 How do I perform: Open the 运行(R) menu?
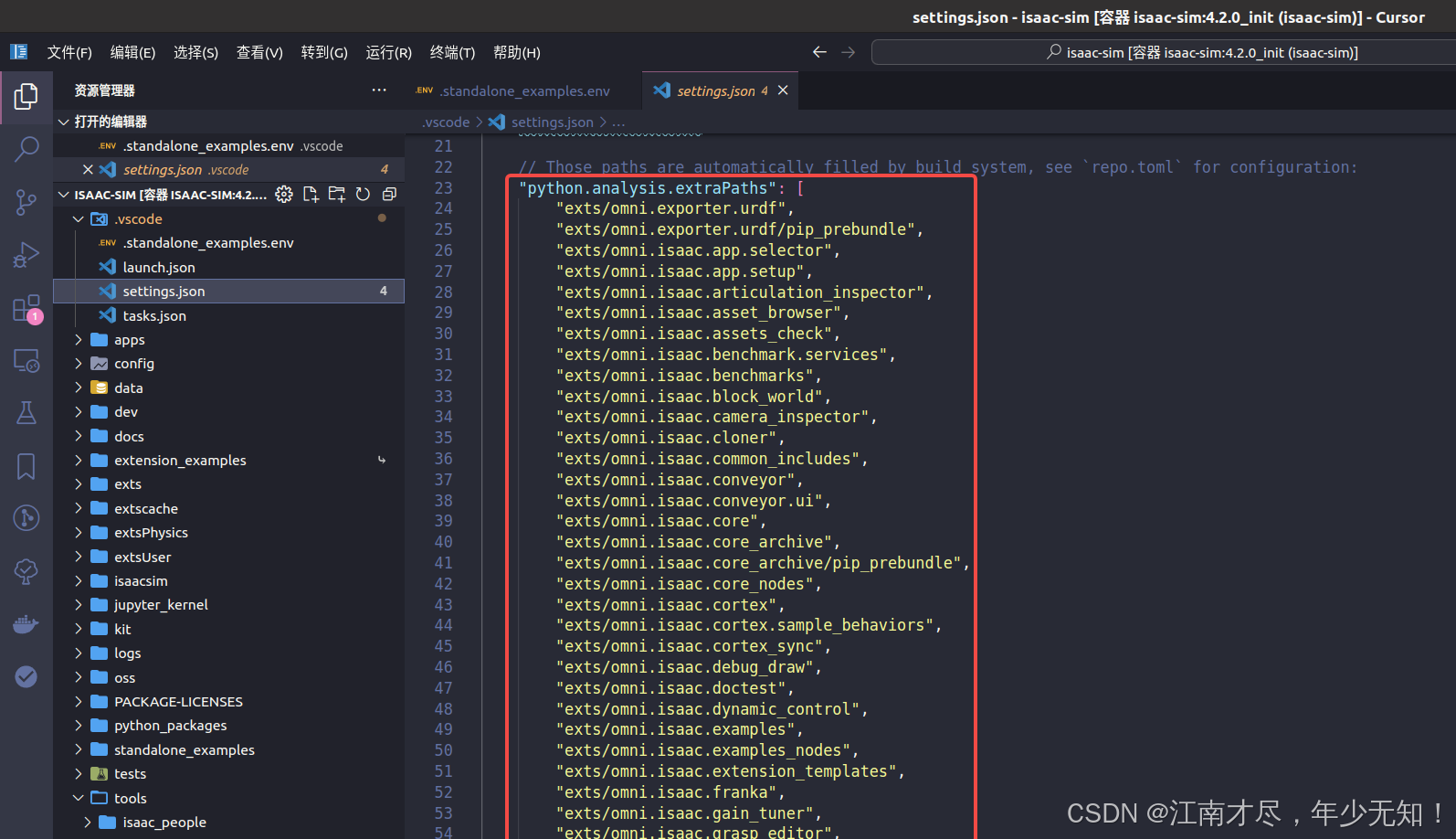389,52
